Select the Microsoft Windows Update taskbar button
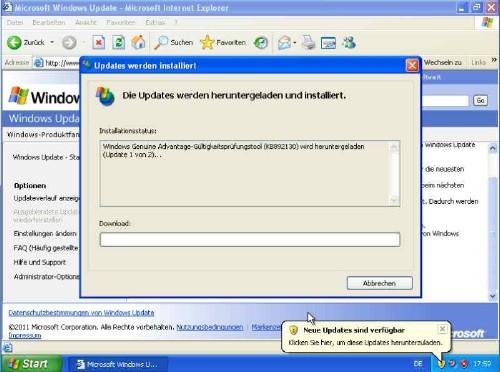This screenshot has width=500, height=372. [x=118, y=364]
